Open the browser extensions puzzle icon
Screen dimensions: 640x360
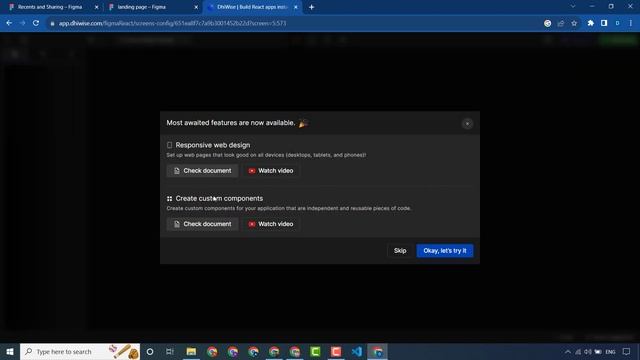click(590, 23)
